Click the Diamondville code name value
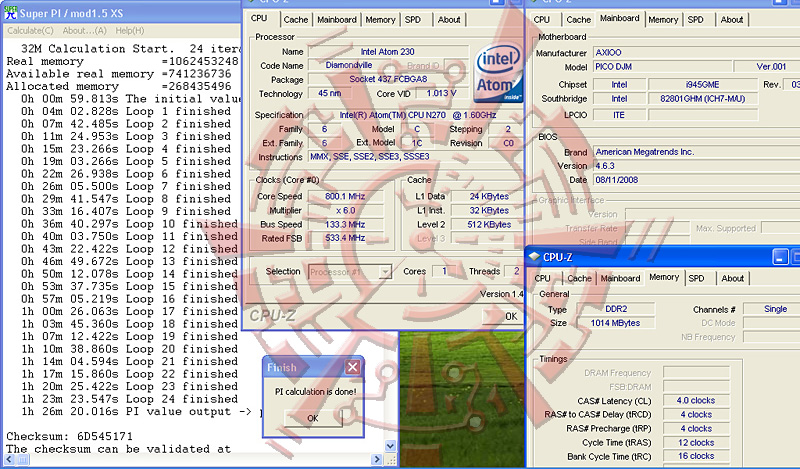This screenshot has height=469, width=800. tap(349, 65)
